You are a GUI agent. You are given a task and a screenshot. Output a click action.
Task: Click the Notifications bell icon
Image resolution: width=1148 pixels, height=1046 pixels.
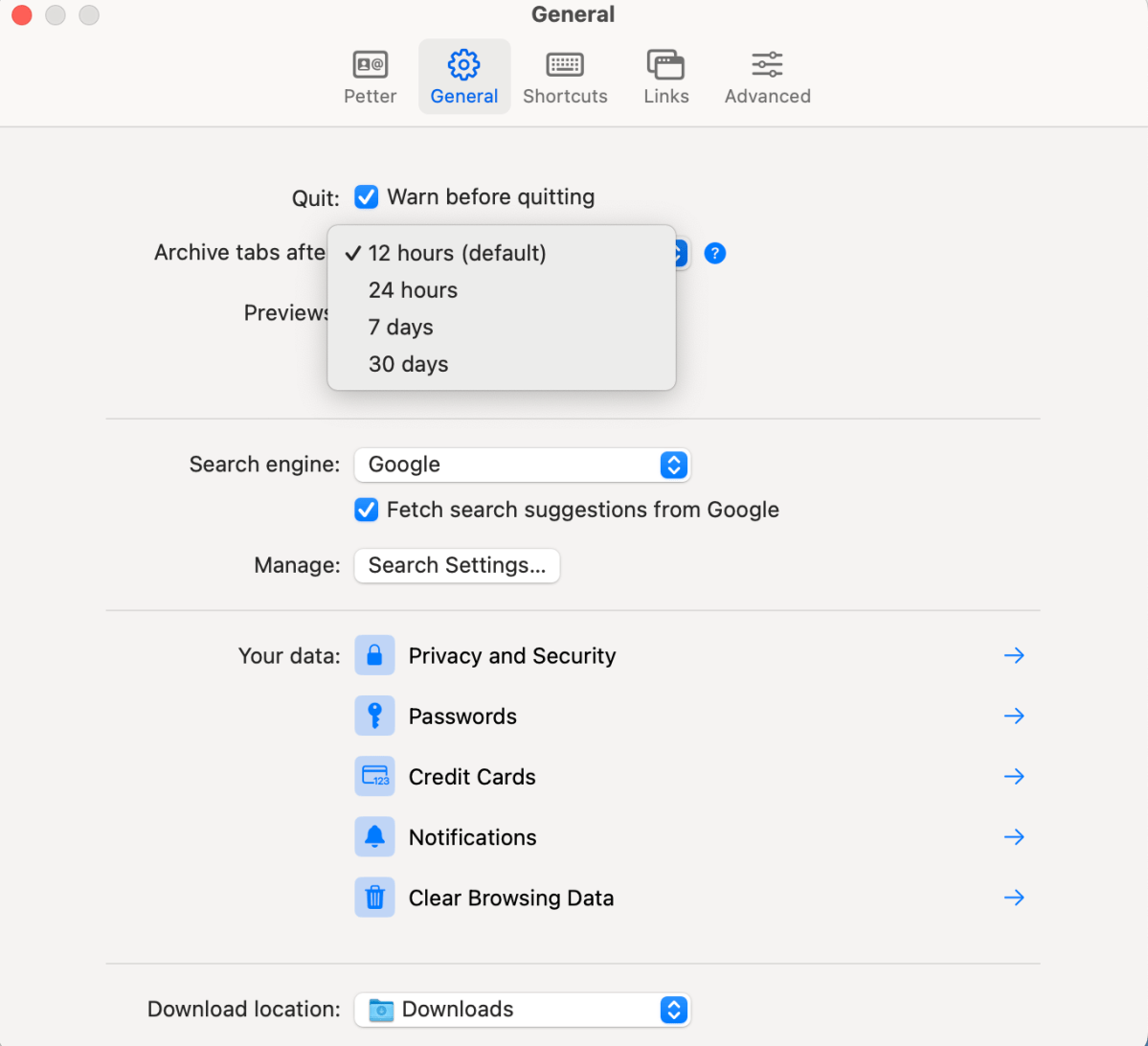(x=374, y=837)
